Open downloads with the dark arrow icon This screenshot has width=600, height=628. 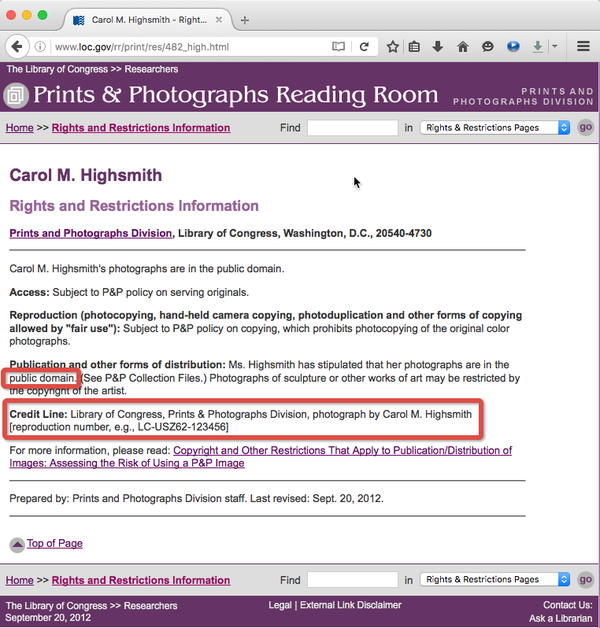point(438,46)
